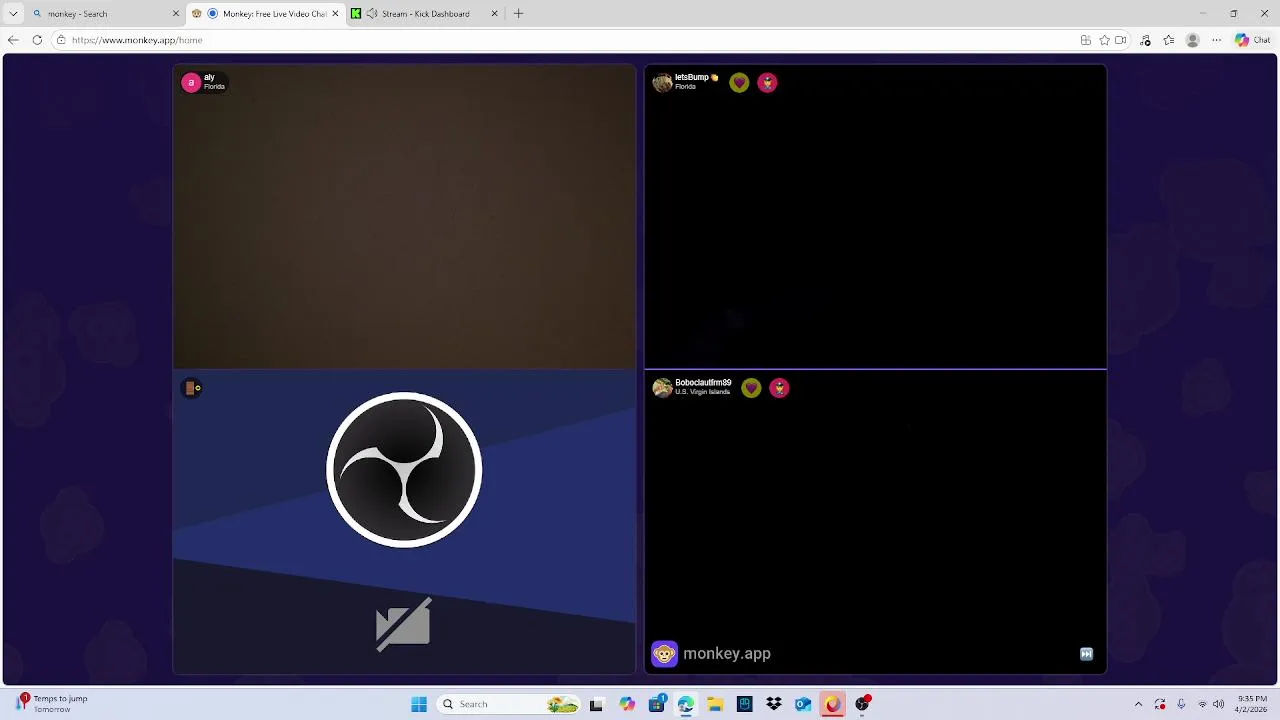Click the pink badge icon next to Bobeciautfrm89

[x=779, y=388]
